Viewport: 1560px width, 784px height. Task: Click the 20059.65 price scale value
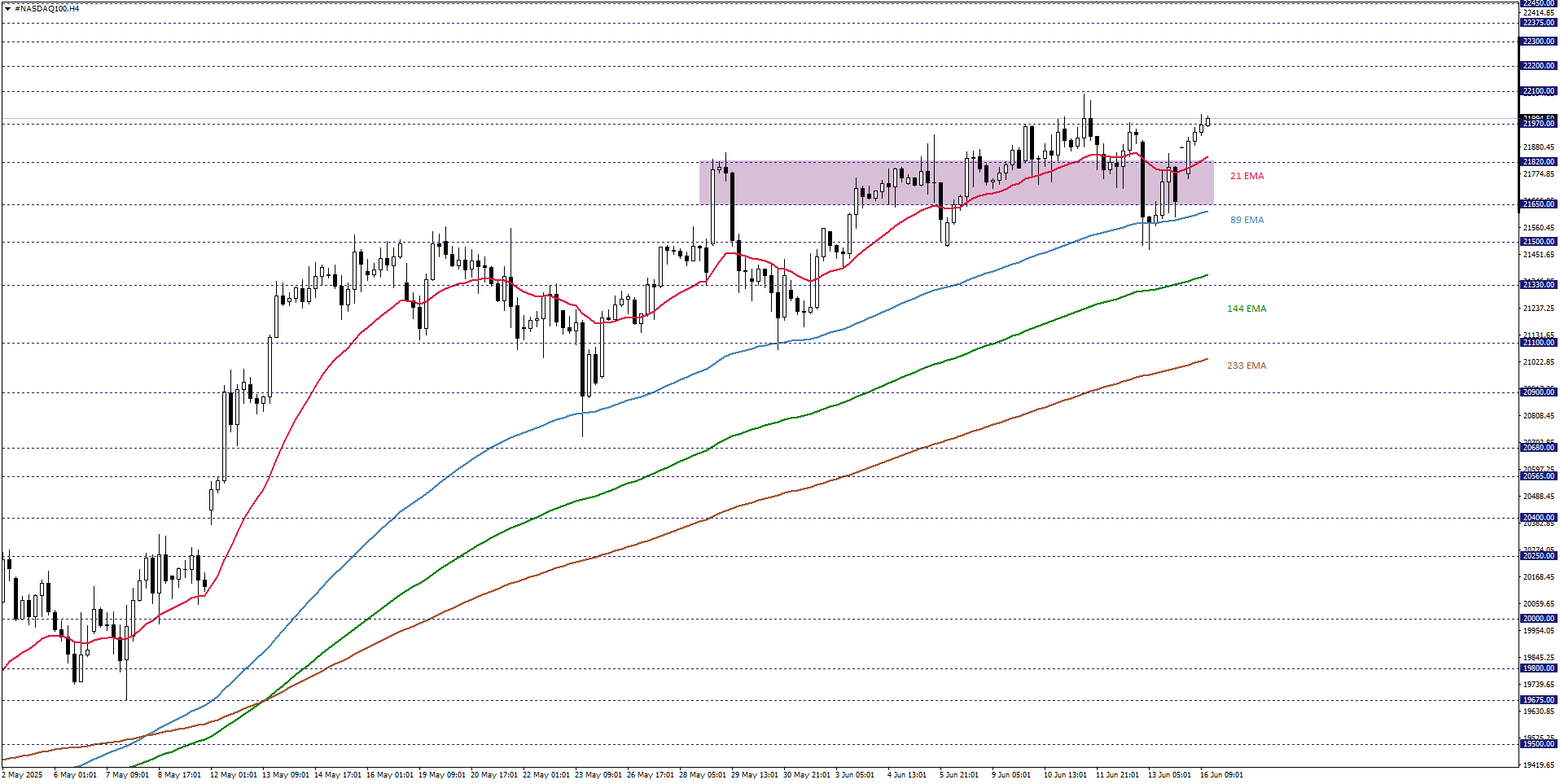click(x=1538, y=604)
